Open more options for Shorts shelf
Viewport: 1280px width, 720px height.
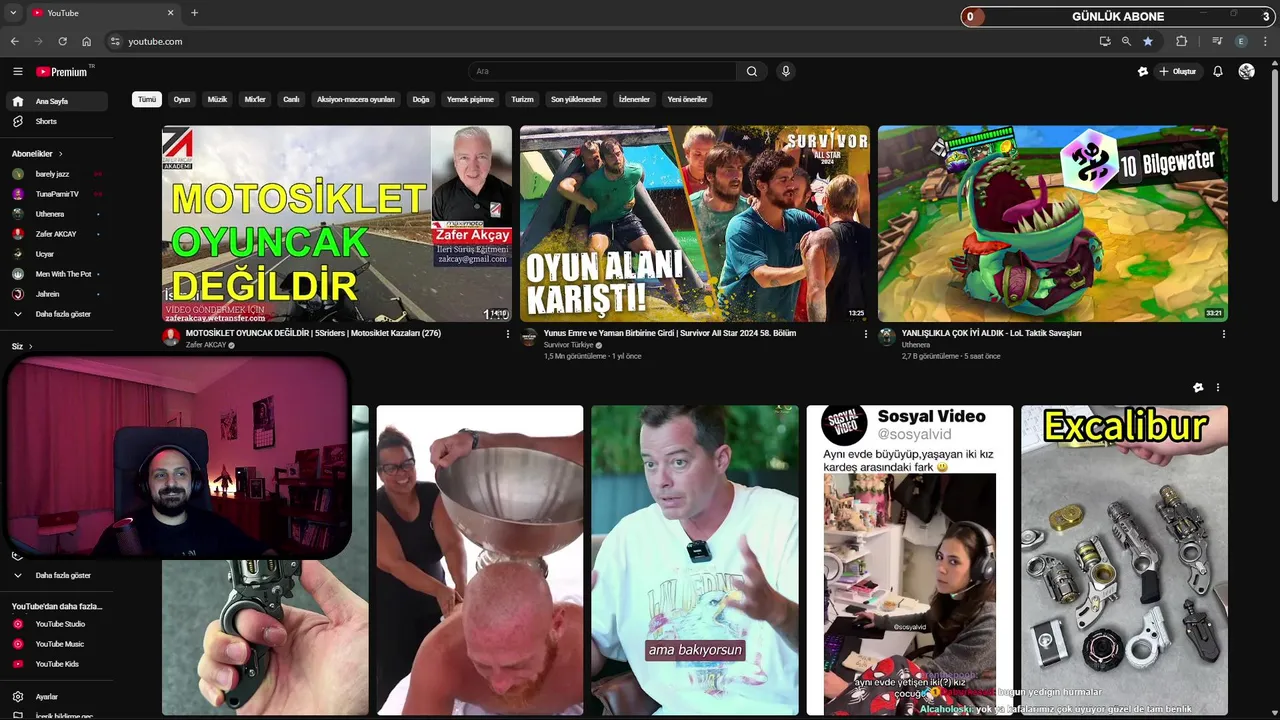(1217, 388)
